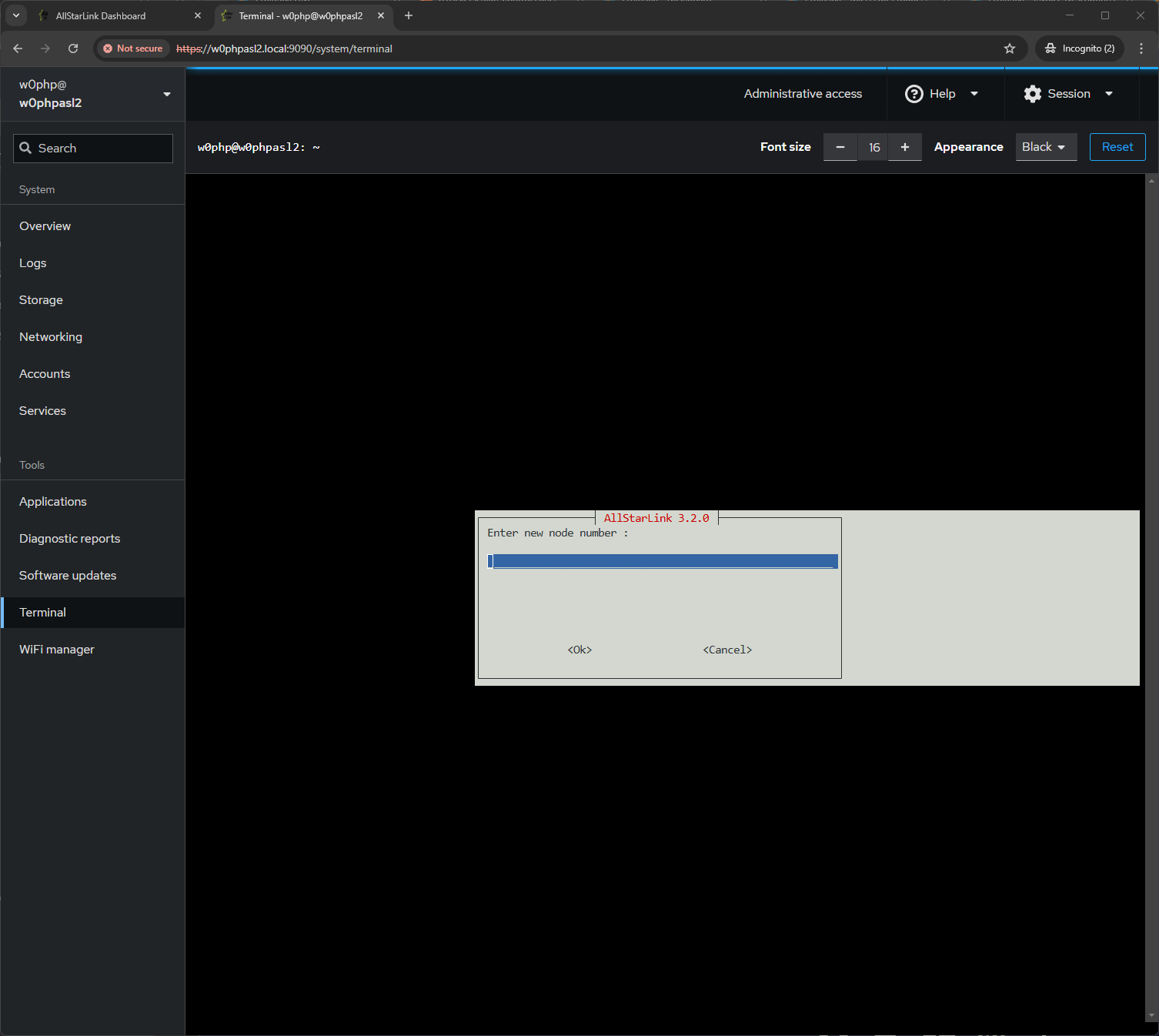Click the browser back arrow
This screenshot has width=1159, height=1036.
point(18,48)
